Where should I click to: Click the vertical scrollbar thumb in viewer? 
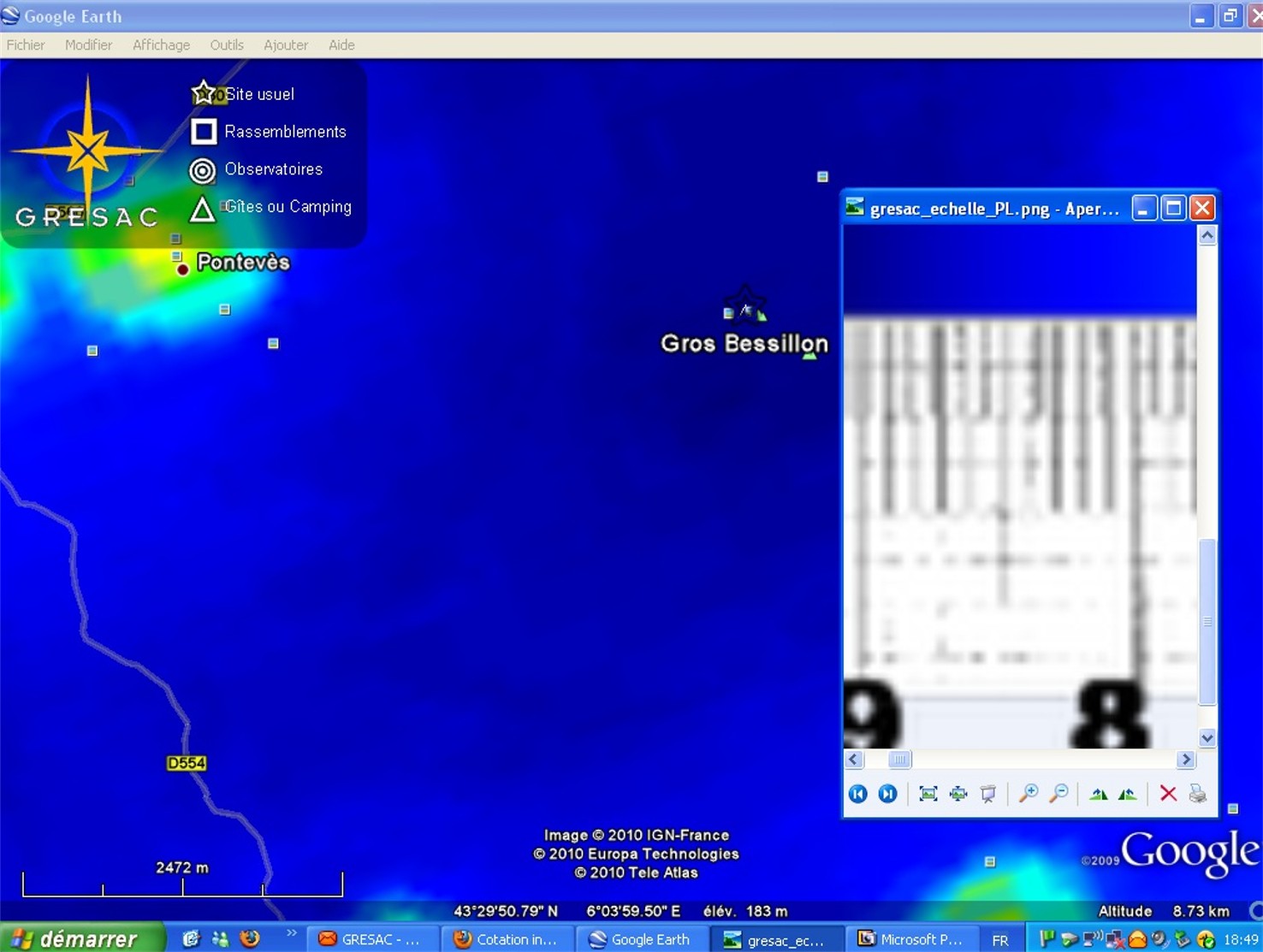click(x=1207, y=622)
